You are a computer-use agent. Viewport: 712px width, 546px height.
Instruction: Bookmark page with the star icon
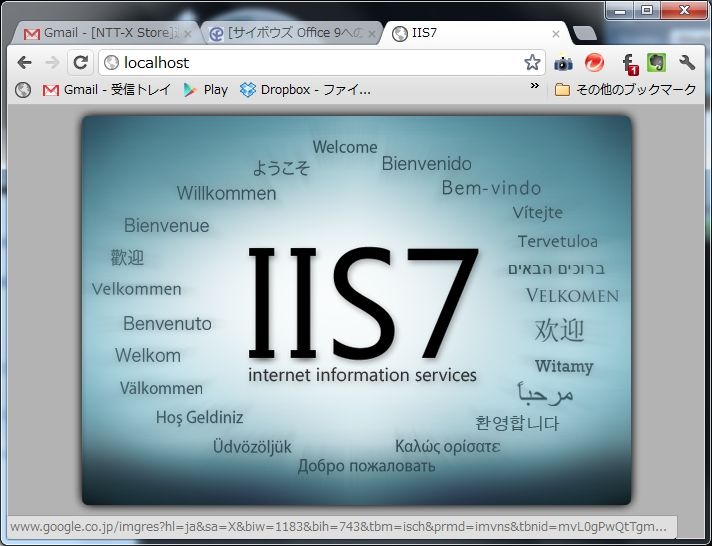pyautogui.click(x=532, y=63)
